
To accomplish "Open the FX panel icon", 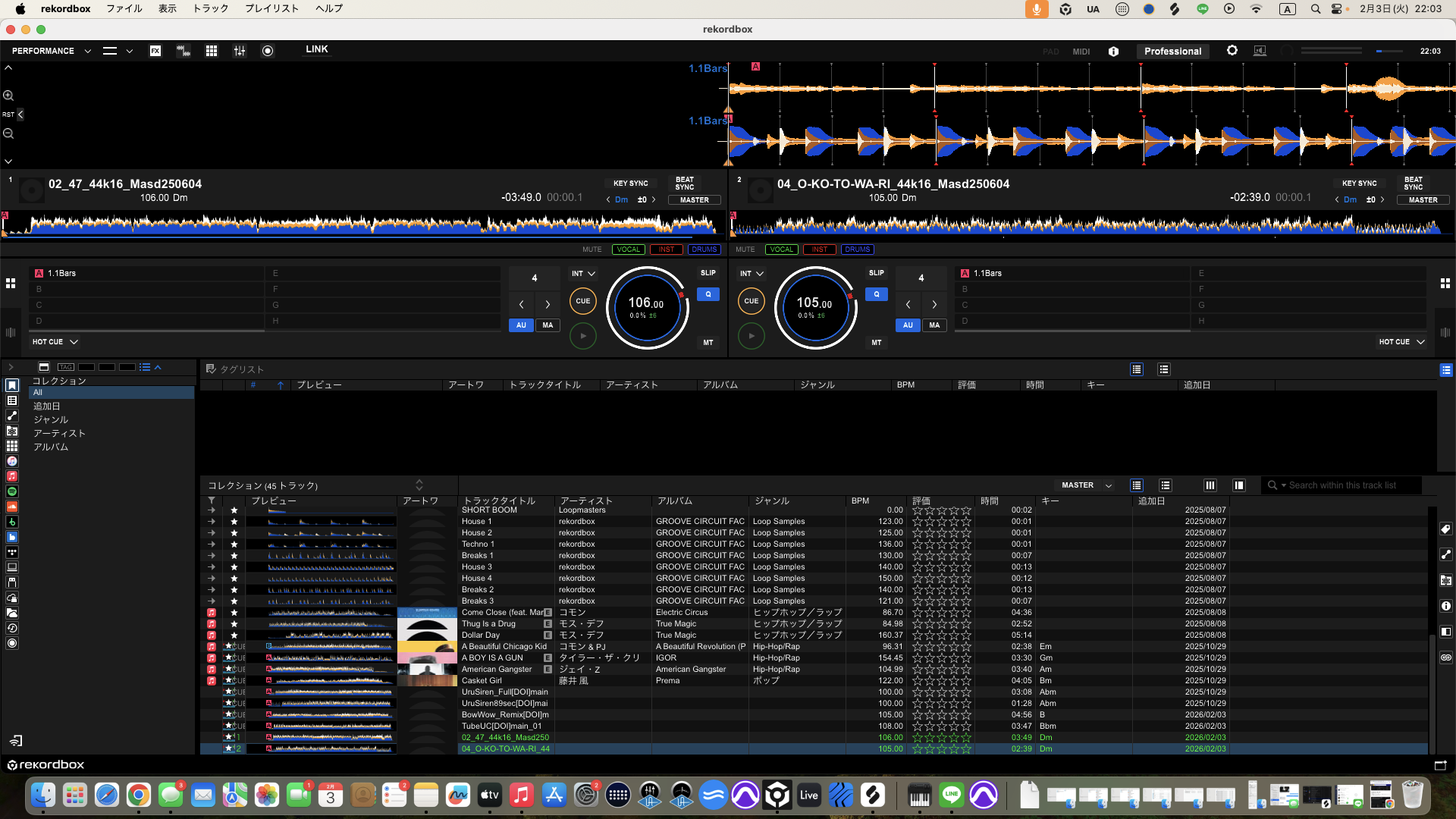I will tap(155, 51).
